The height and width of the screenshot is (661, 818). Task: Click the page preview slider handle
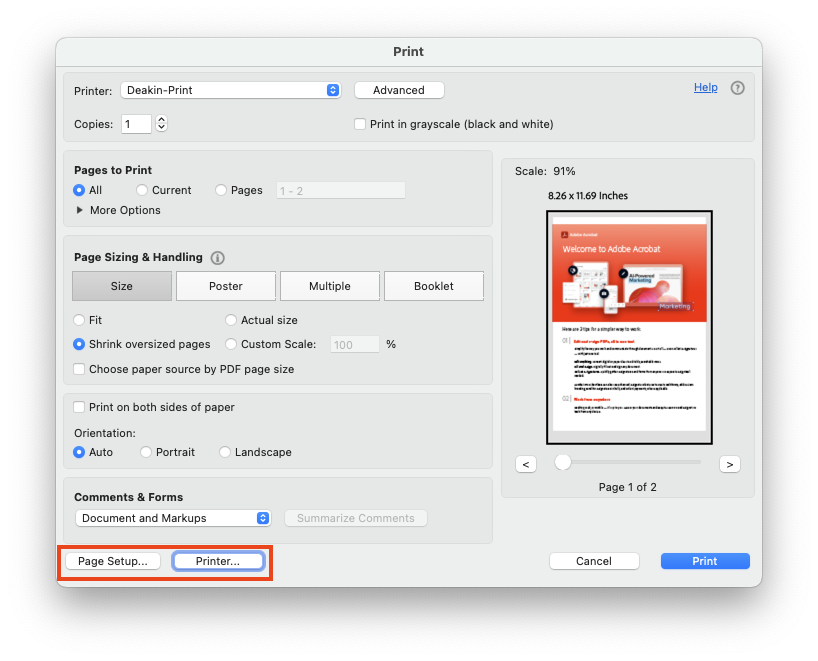click(x=563, y=462)
